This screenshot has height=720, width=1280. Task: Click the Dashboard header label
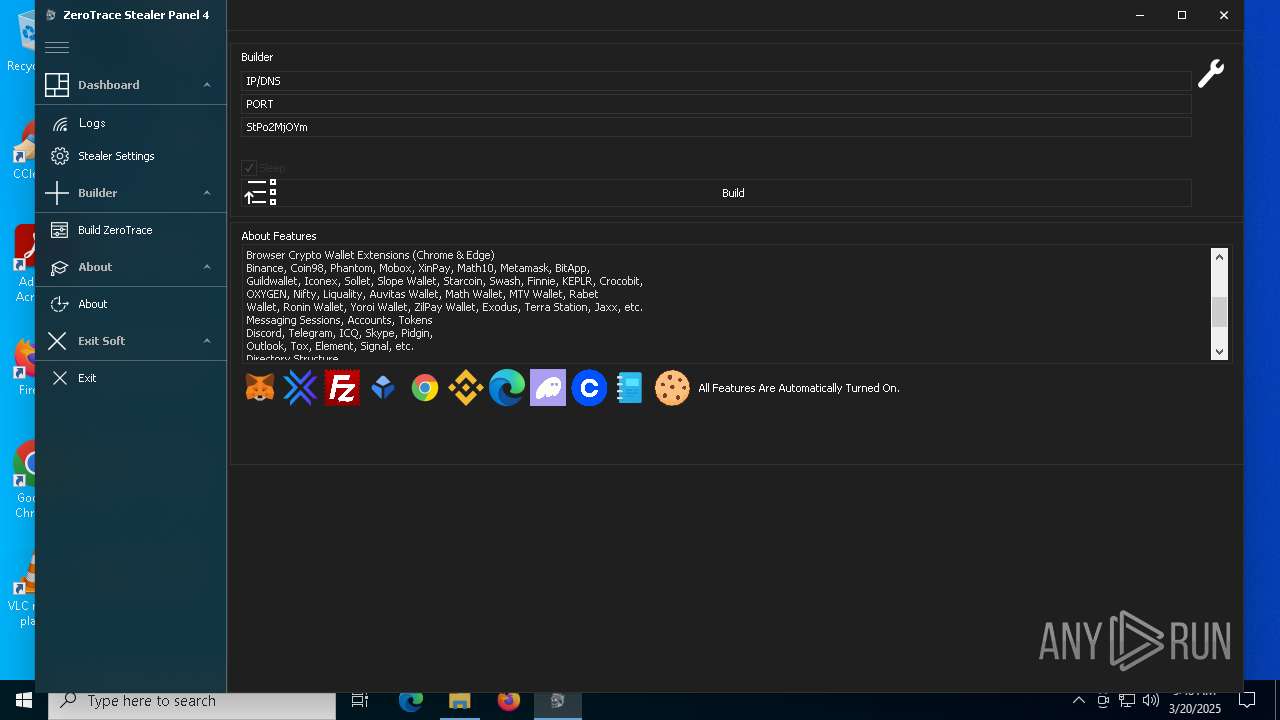[109, 85]
